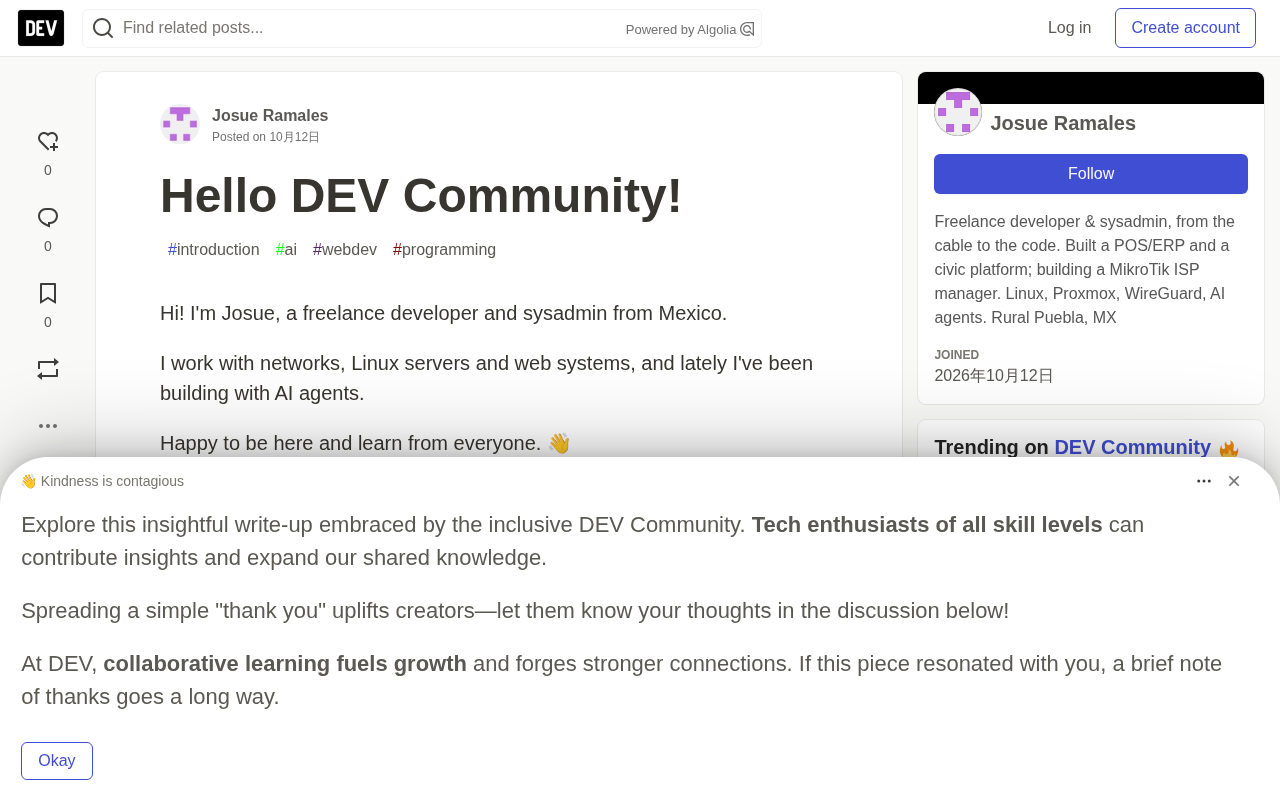The image size is (1280, 800).
Task: Focus the Find related posts search field
Action: pyautogui.click(x=370, y=28)
